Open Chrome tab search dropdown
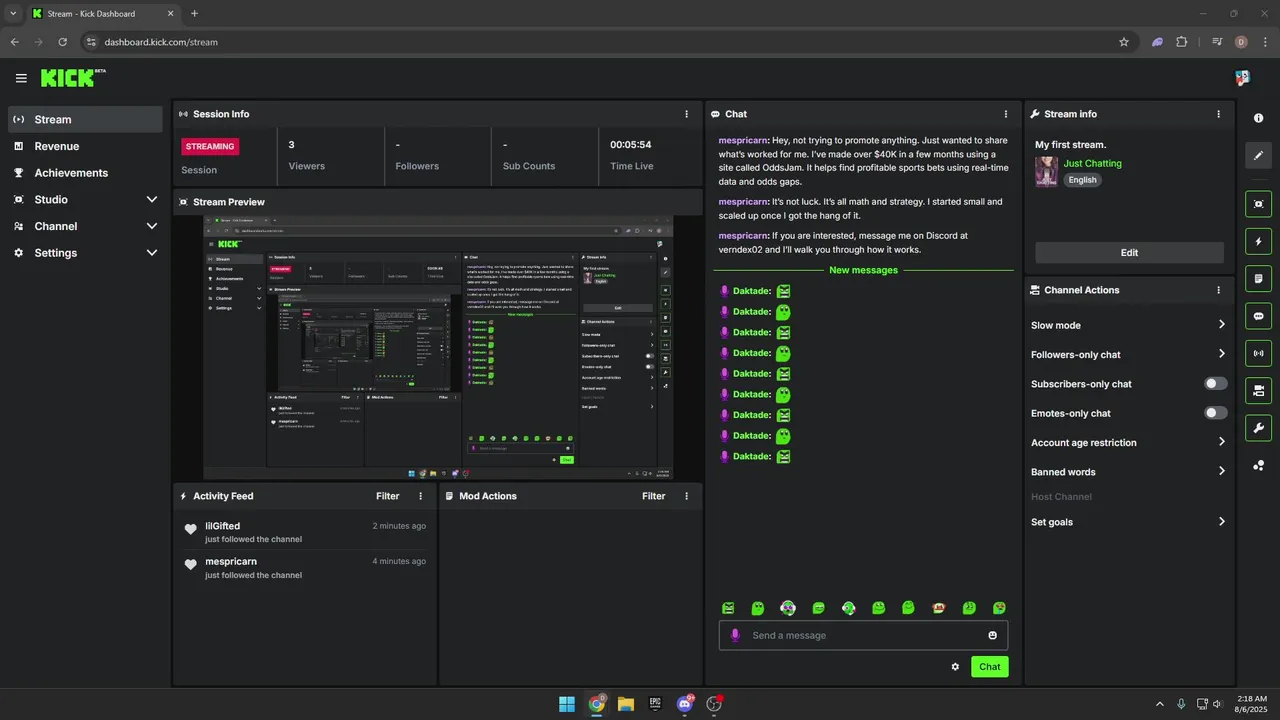Image resolution: width=1280 pixels, height=720 pixels. [x=12, y=14]
